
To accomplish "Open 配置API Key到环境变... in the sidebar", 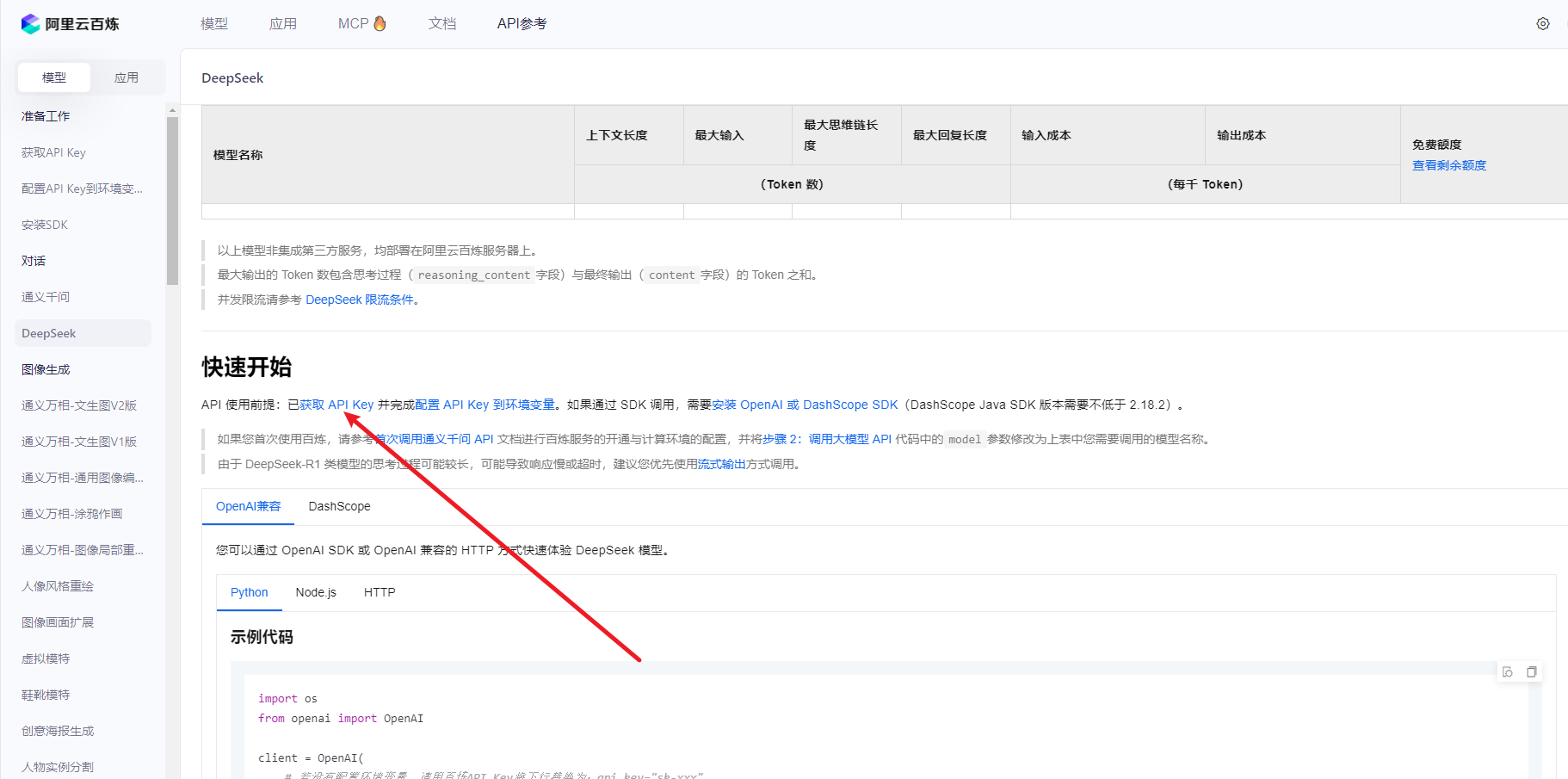I will coord(82,189).
